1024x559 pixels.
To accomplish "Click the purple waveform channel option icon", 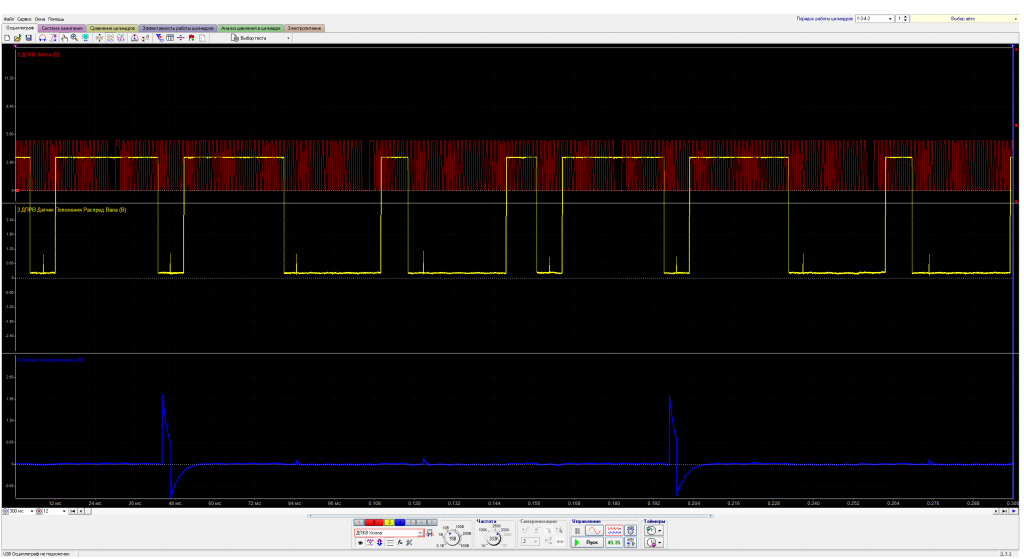I will (x=370, y=543).
